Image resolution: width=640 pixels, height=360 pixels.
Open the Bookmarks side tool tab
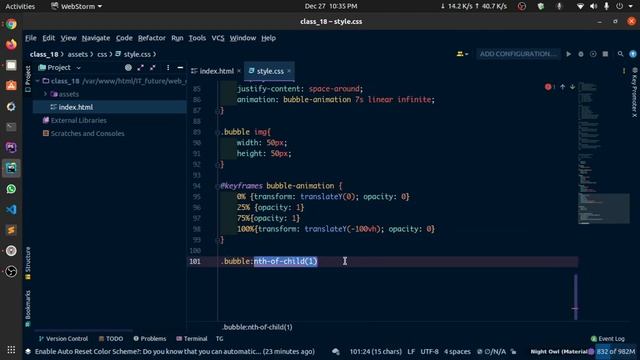click(x=28, y=308)
